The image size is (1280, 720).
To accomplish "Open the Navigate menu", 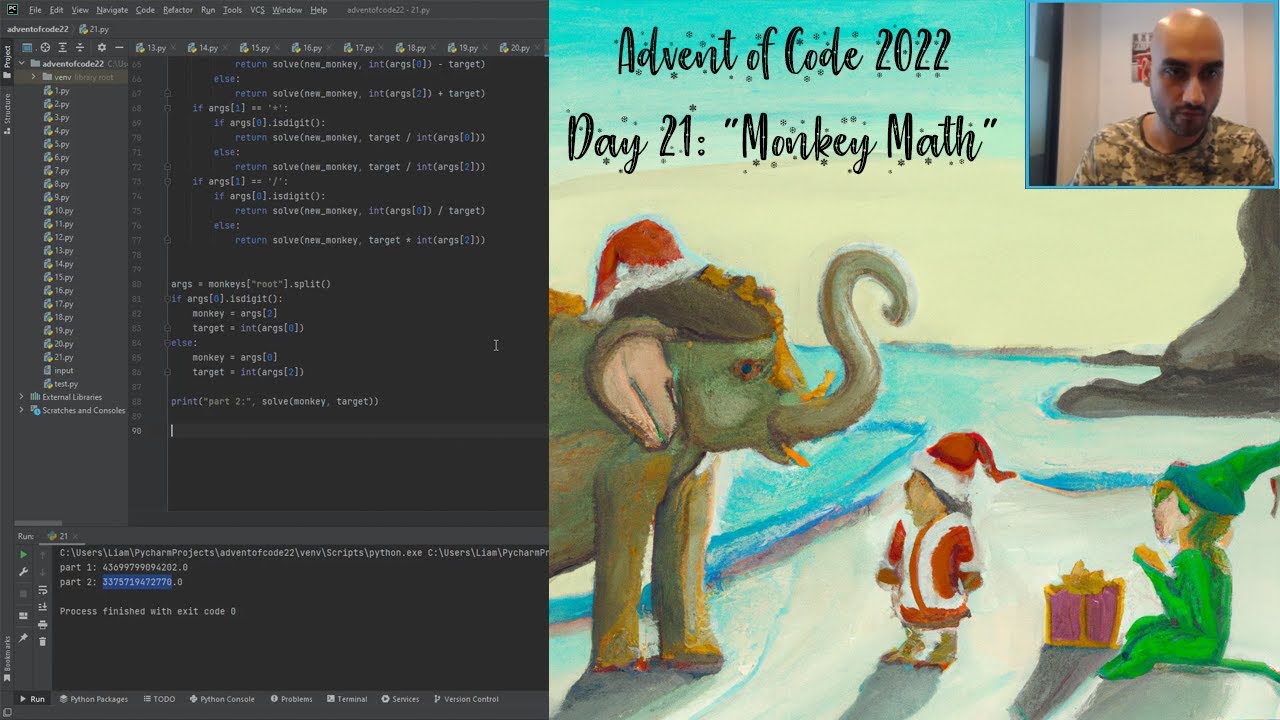I will coord(112,10).
